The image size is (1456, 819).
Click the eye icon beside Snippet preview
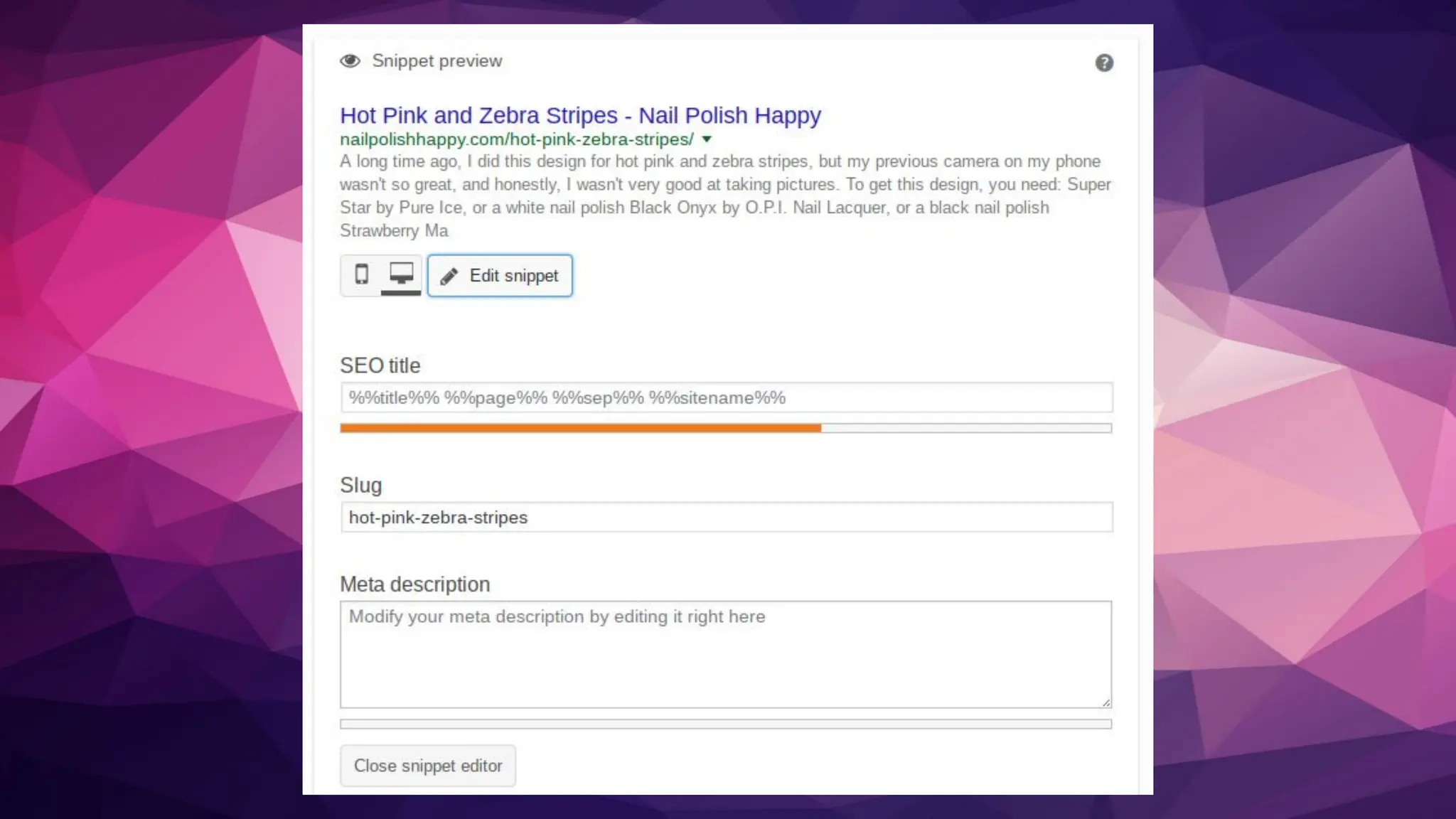tap(350, 61)
